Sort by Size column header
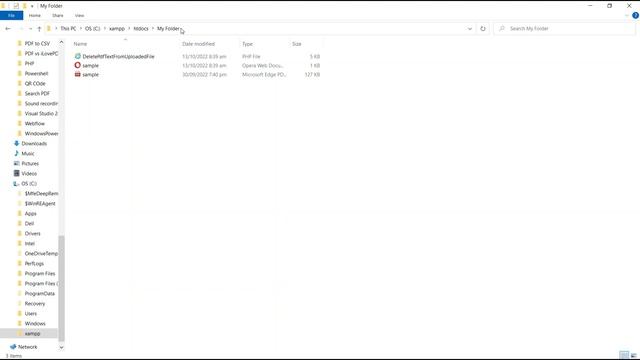 pos(297,44)
